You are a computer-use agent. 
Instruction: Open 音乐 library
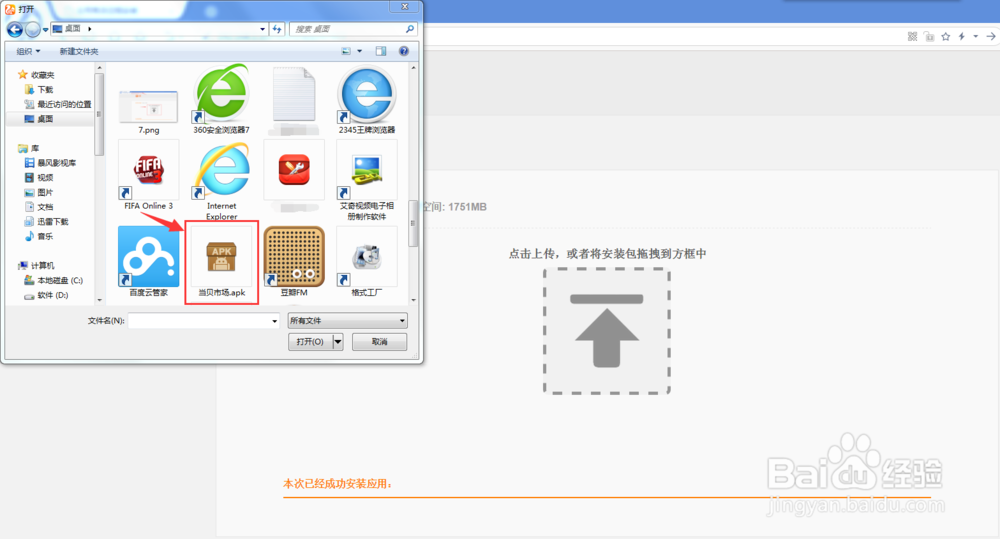coord(39,236)
